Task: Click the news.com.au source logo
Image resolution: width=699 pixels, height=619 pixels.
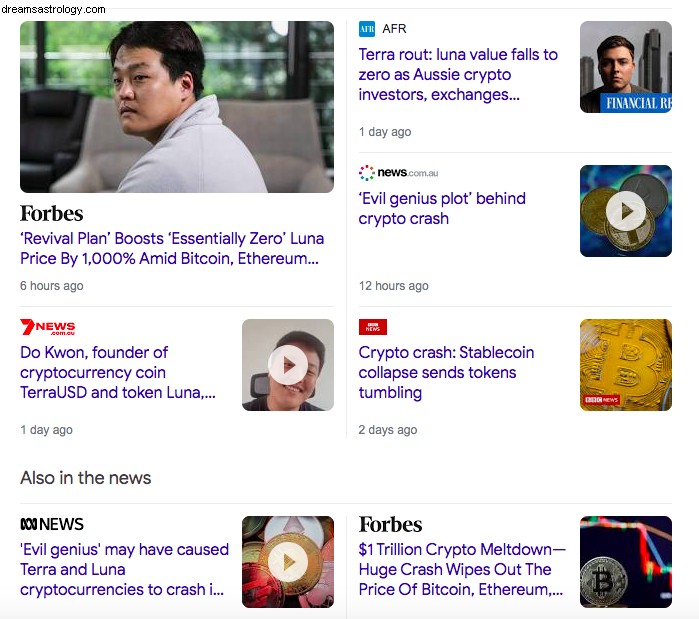Action: click(x=399, y=172)
